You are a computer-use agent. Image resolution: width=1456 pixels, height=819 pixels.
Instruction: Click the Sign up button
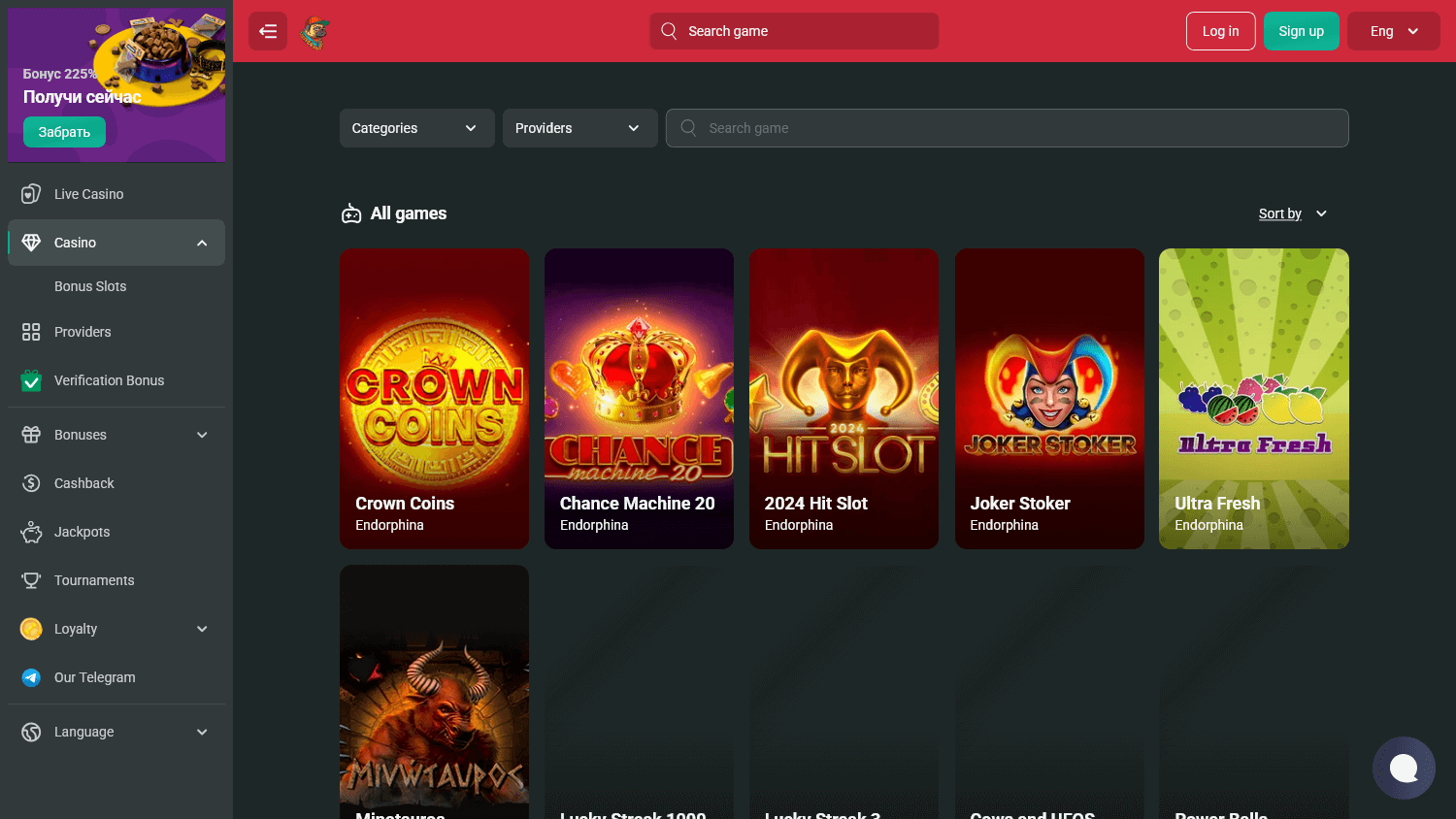[x=1301, y=30]
